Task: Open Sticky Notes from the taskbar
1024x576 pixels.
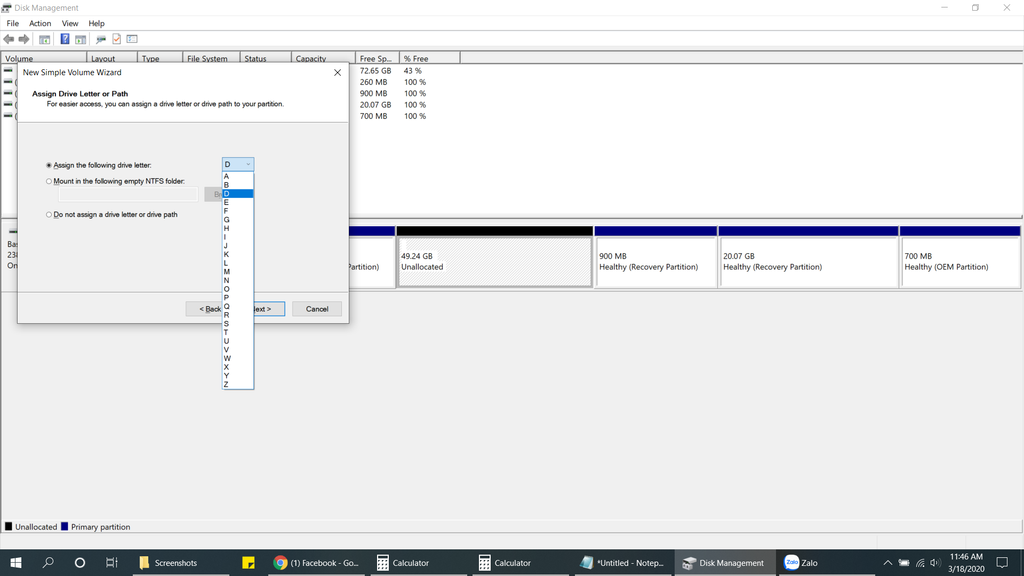Action: pos(248,562)
